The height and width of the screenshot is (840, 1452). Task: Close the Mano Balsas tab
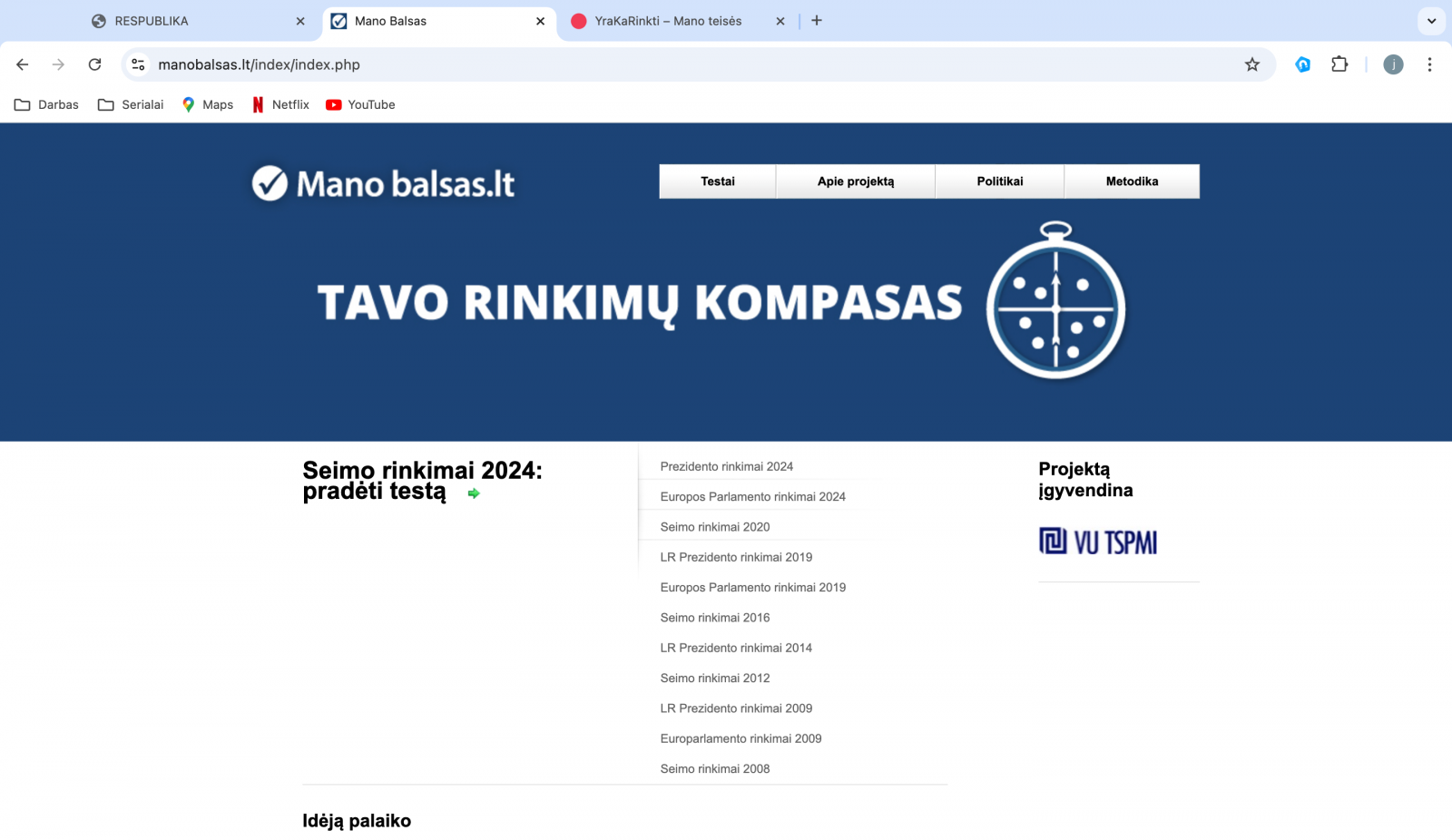tap(540, 21)
